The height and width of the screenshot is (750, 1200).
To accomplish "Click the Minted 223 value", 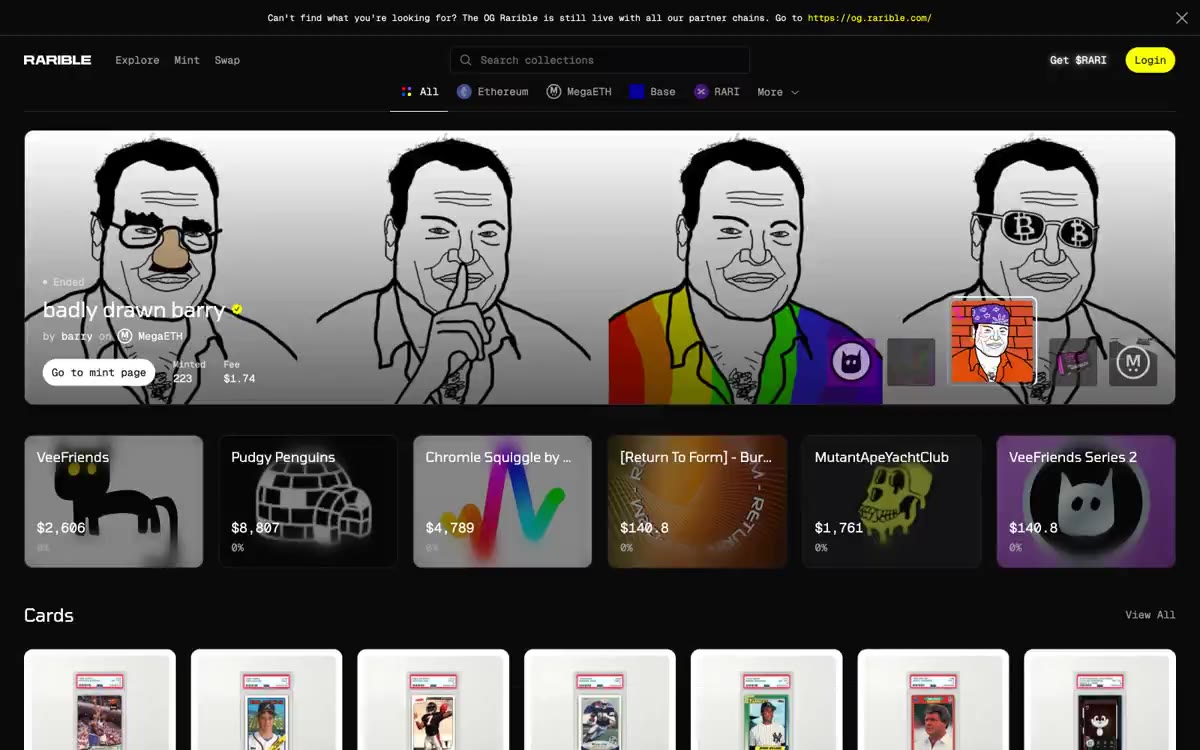I will [183, 379].
